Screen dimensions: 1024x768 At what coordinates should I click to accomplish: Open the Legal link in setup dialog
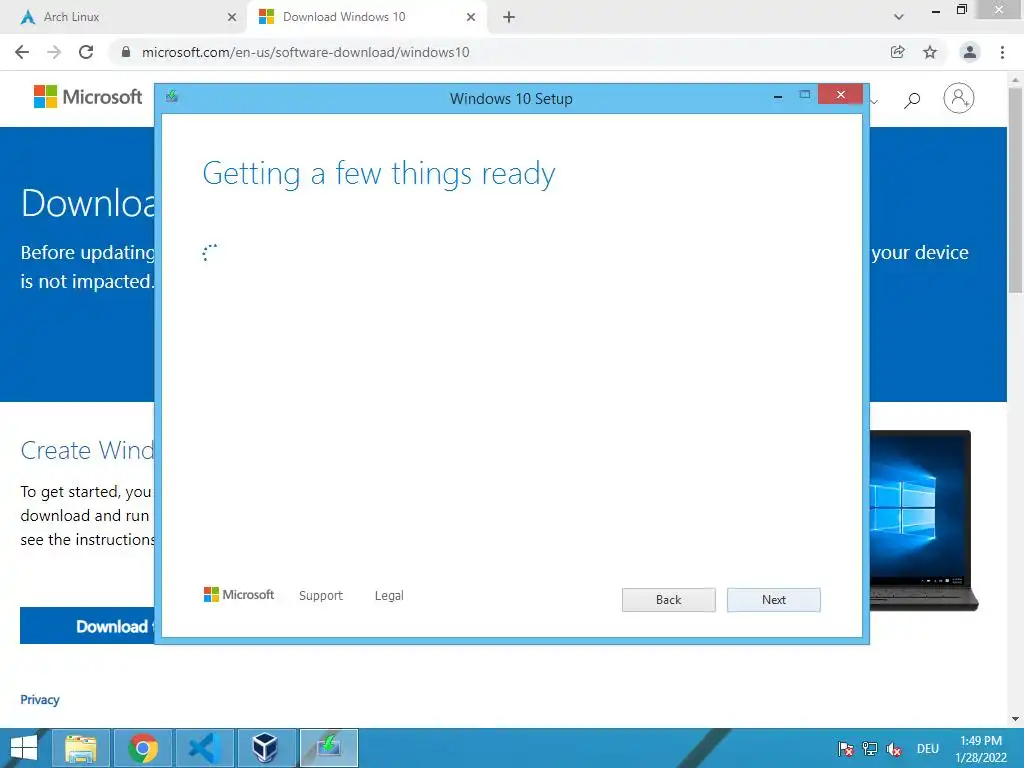(x=389, y=596)
